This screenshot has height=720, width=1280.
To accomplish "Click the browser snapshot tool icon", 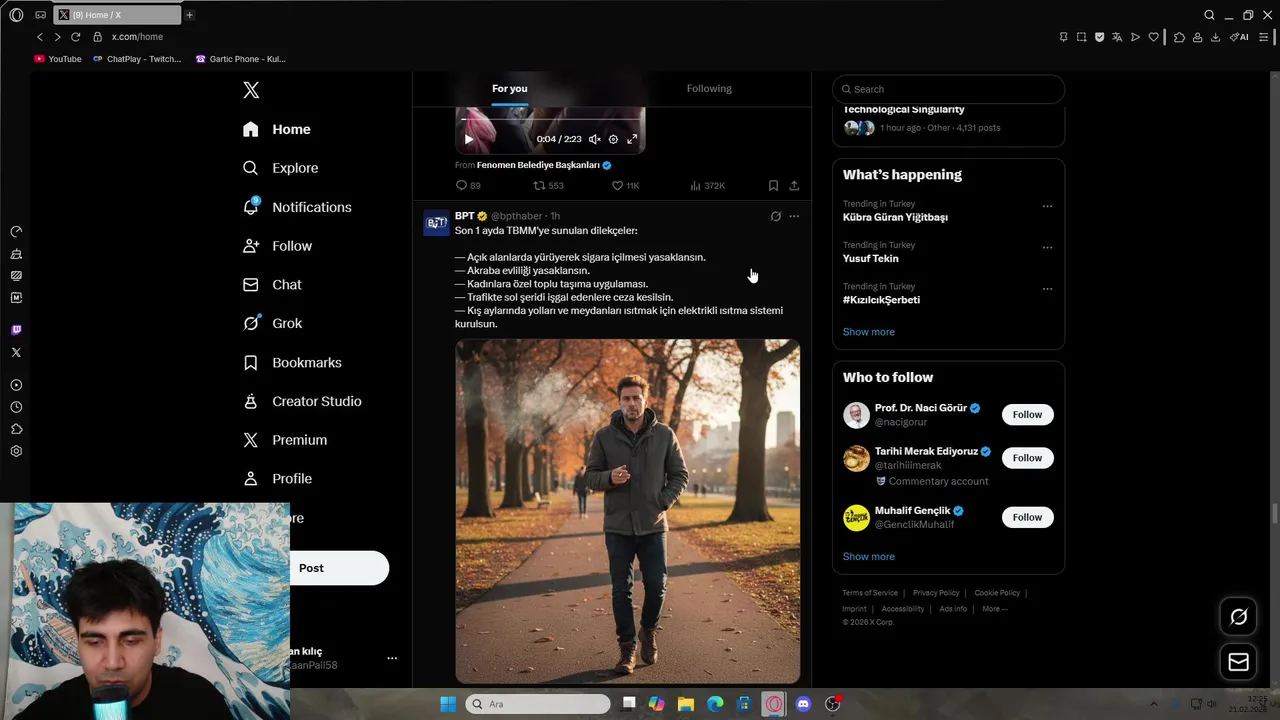I will [1081, 37].
